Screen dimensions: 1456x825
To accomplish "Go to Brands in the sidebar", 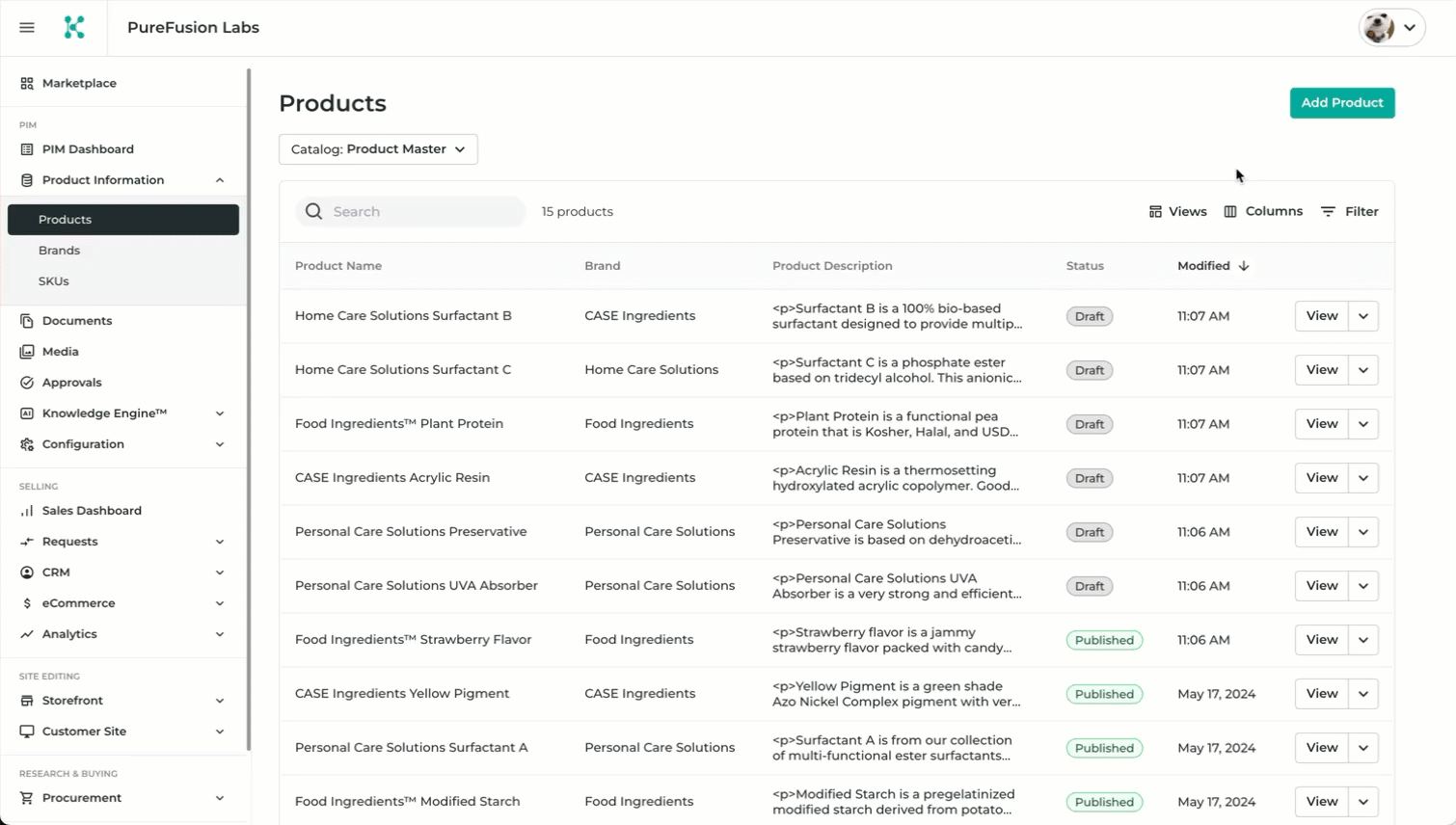I will pos(123,251).
